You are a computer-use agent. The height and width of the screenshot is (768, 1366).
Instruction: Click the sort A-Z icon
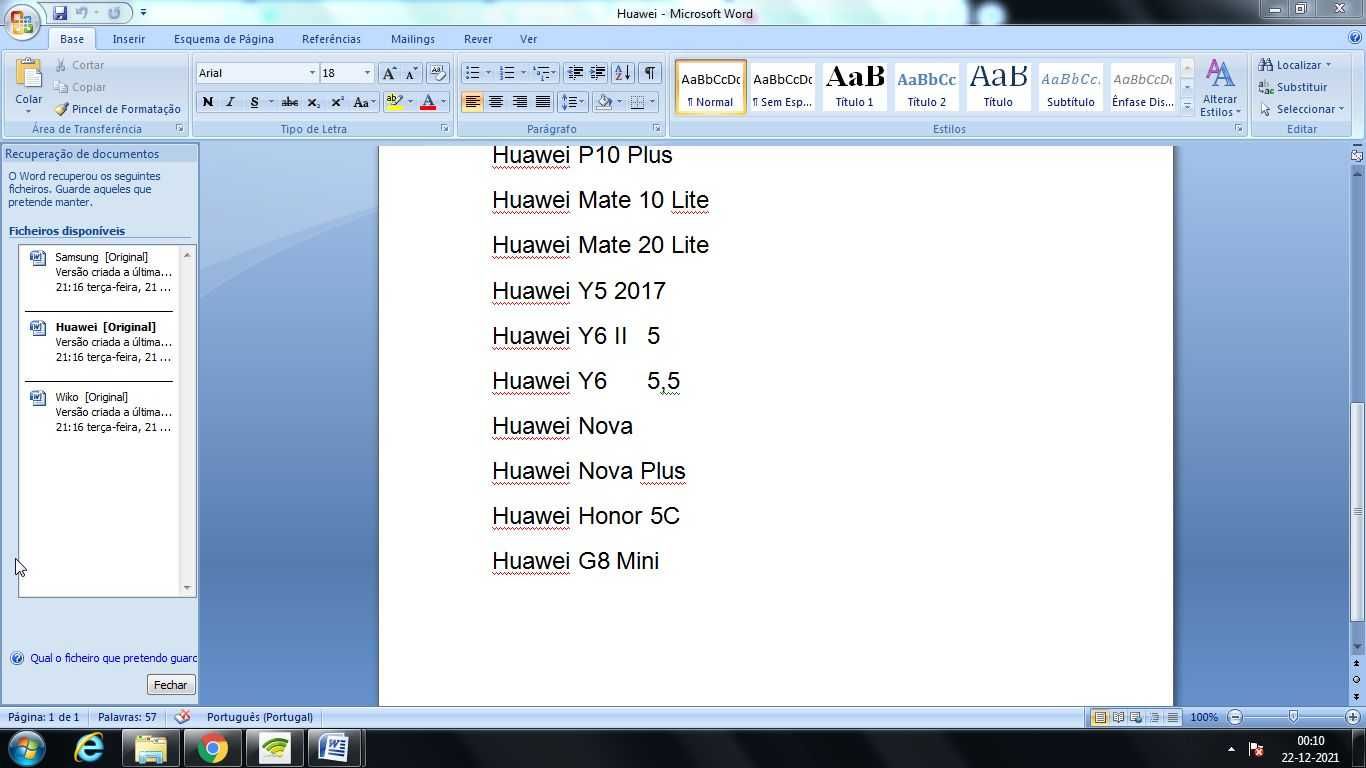tap(622, 73)
